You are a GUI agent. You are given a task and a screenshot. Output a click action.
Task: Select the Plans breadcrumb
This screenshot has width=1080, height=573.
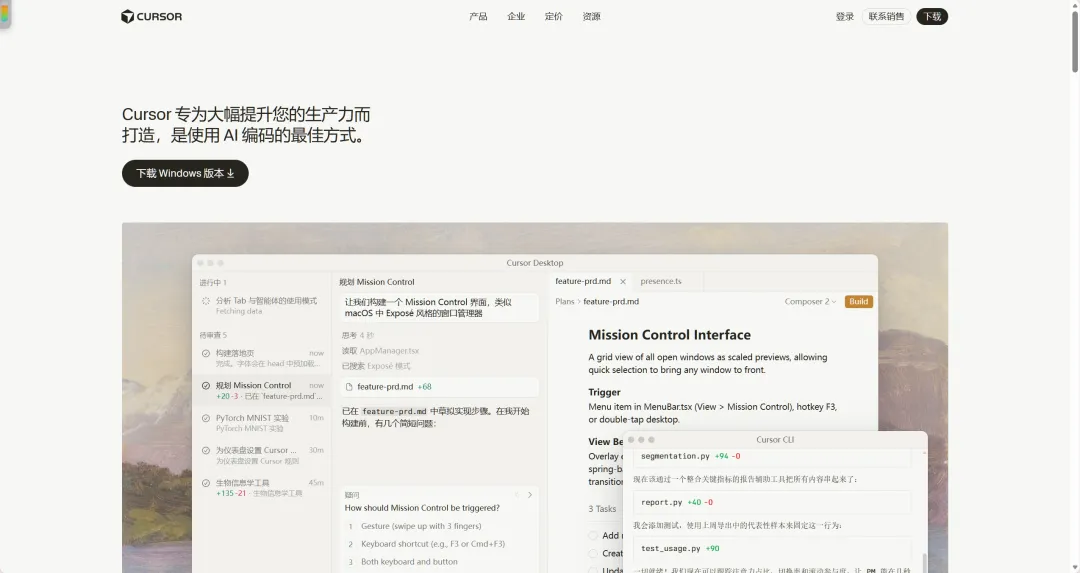565,302
